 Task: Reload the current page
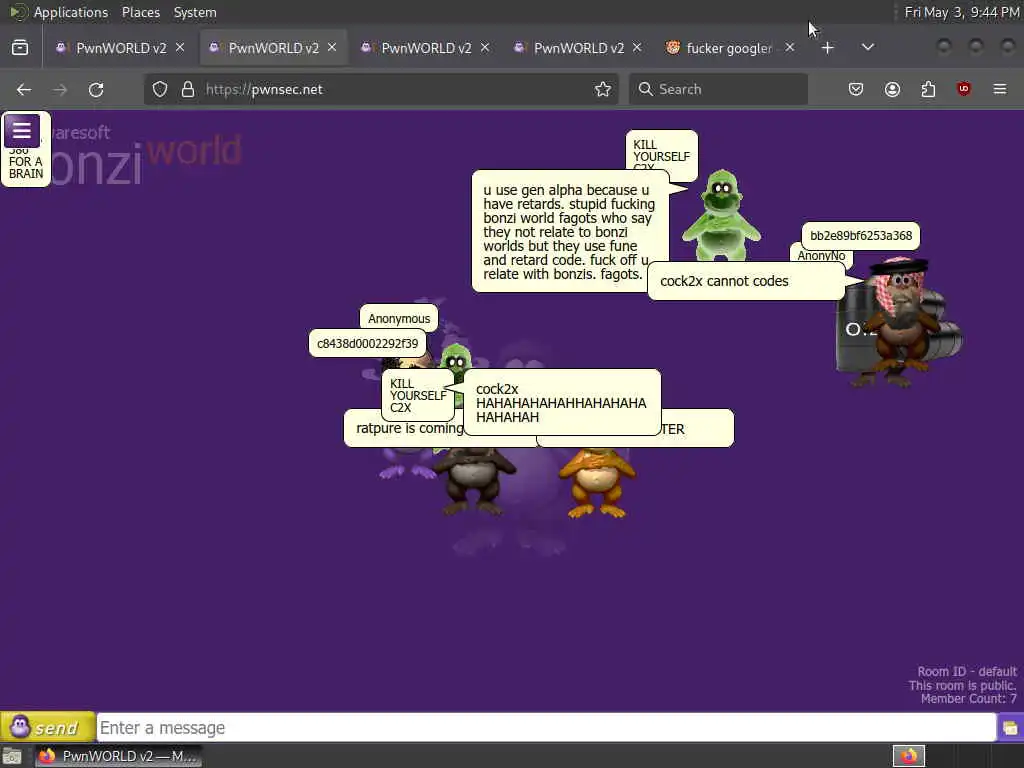point(96,89)
